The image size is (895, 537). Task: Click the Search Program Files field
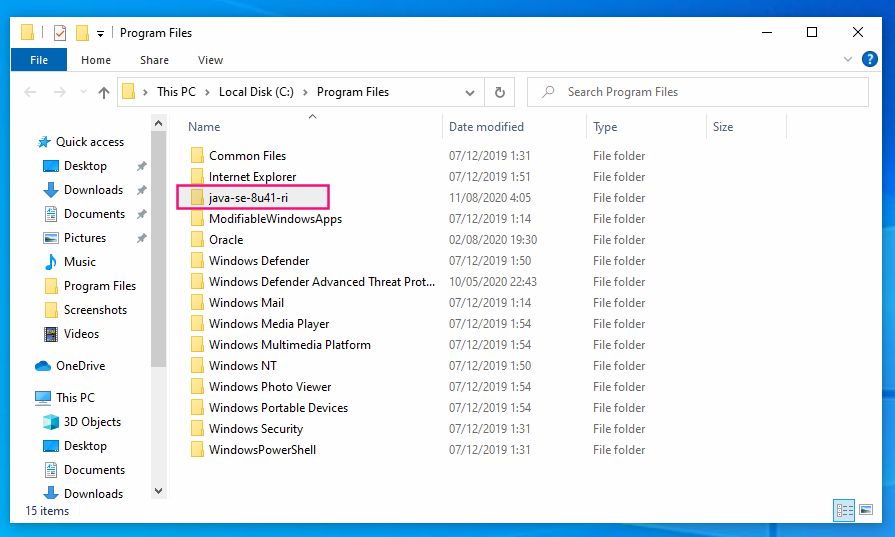point(698,92)
